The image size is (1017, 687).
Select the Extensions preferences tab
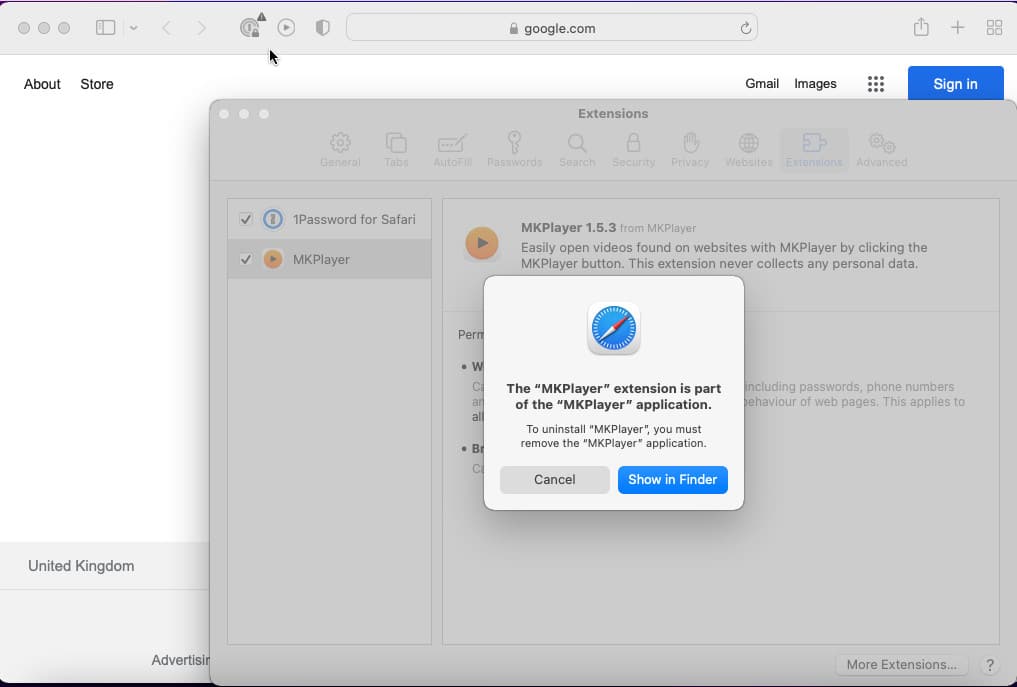click(x=814, y=150)
